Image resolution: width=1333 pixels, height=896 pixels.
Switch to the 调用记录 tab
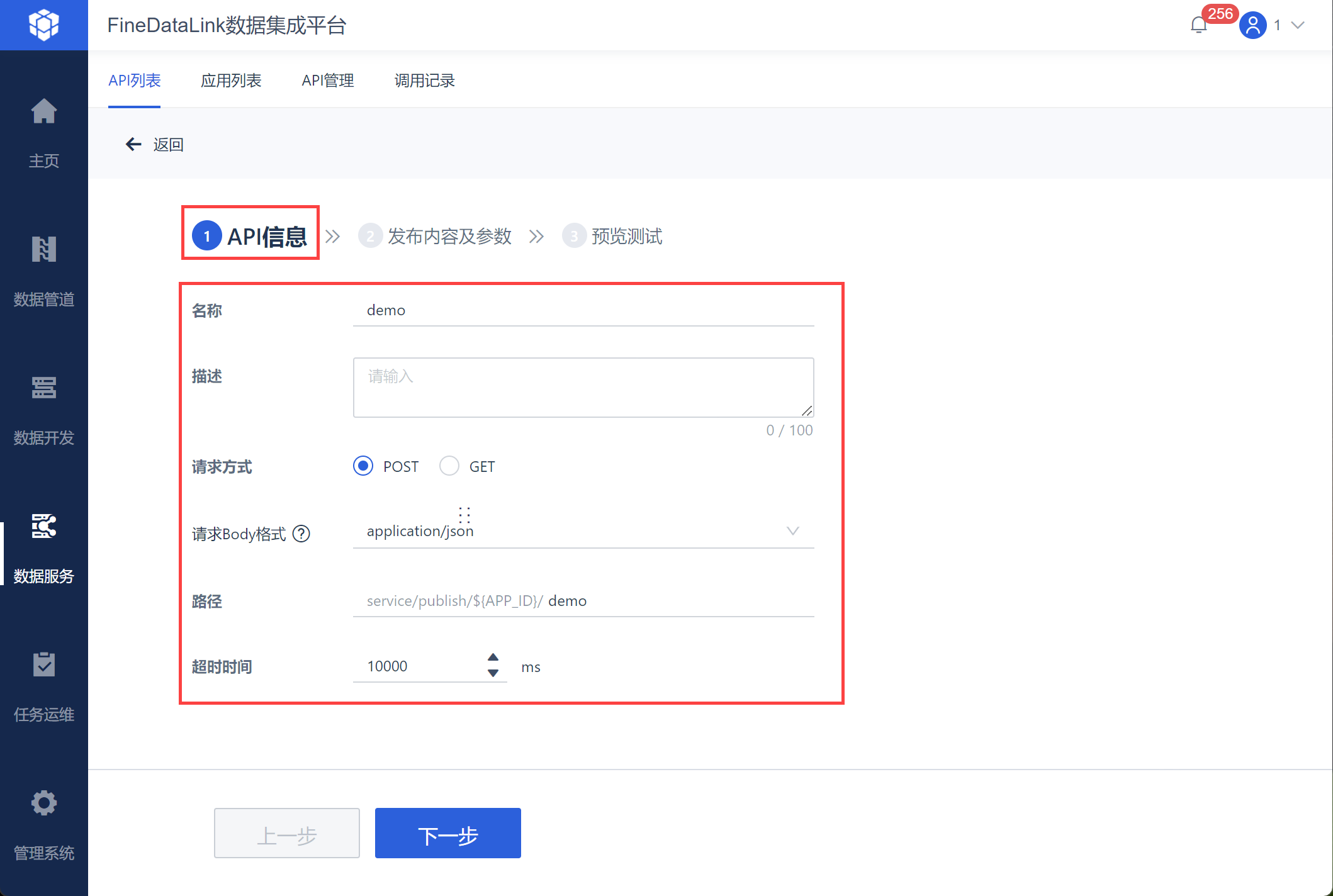tap(424, 81)
